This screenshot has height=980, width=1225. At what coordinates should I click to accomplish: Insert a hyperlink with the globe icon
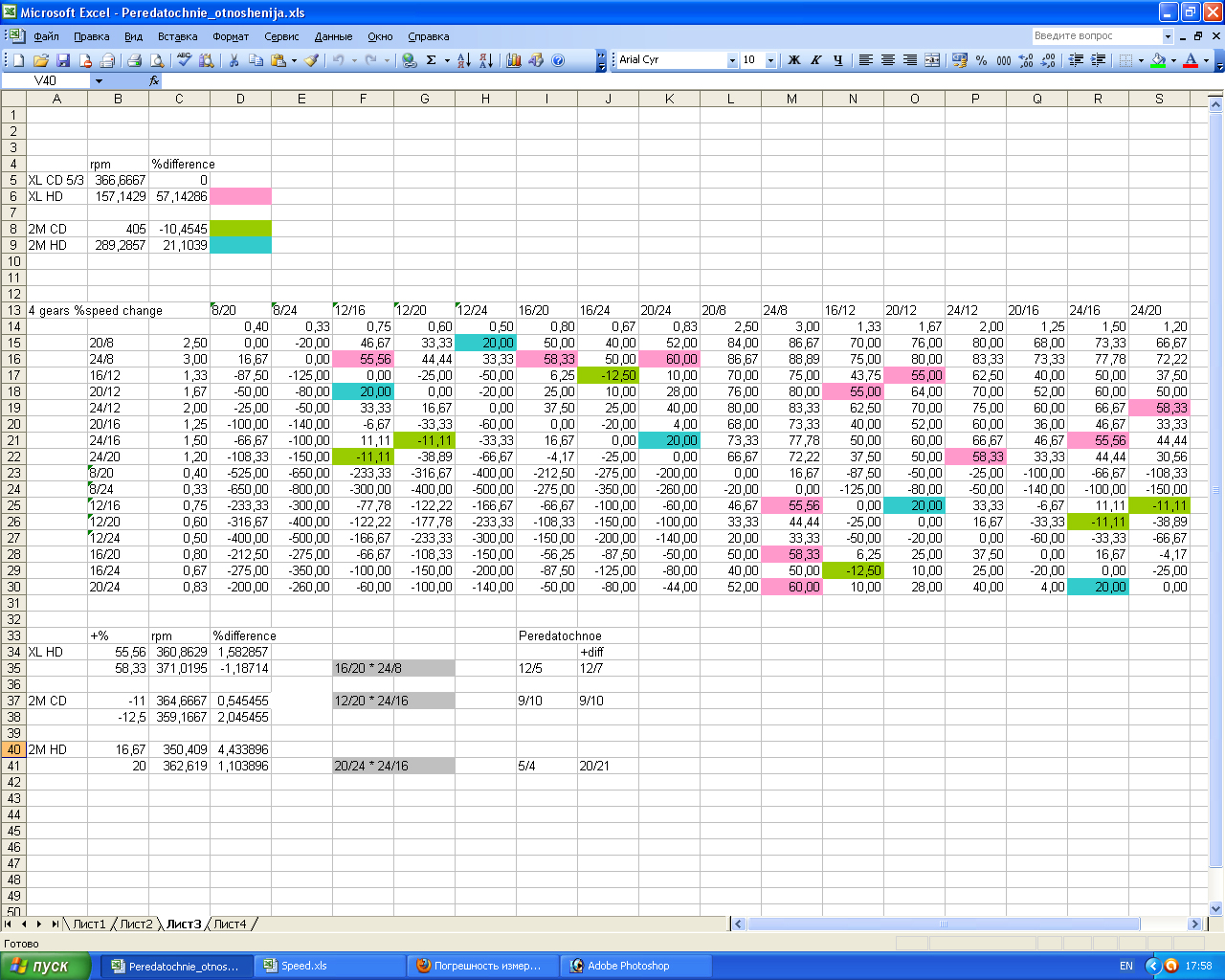click(410, 60)
